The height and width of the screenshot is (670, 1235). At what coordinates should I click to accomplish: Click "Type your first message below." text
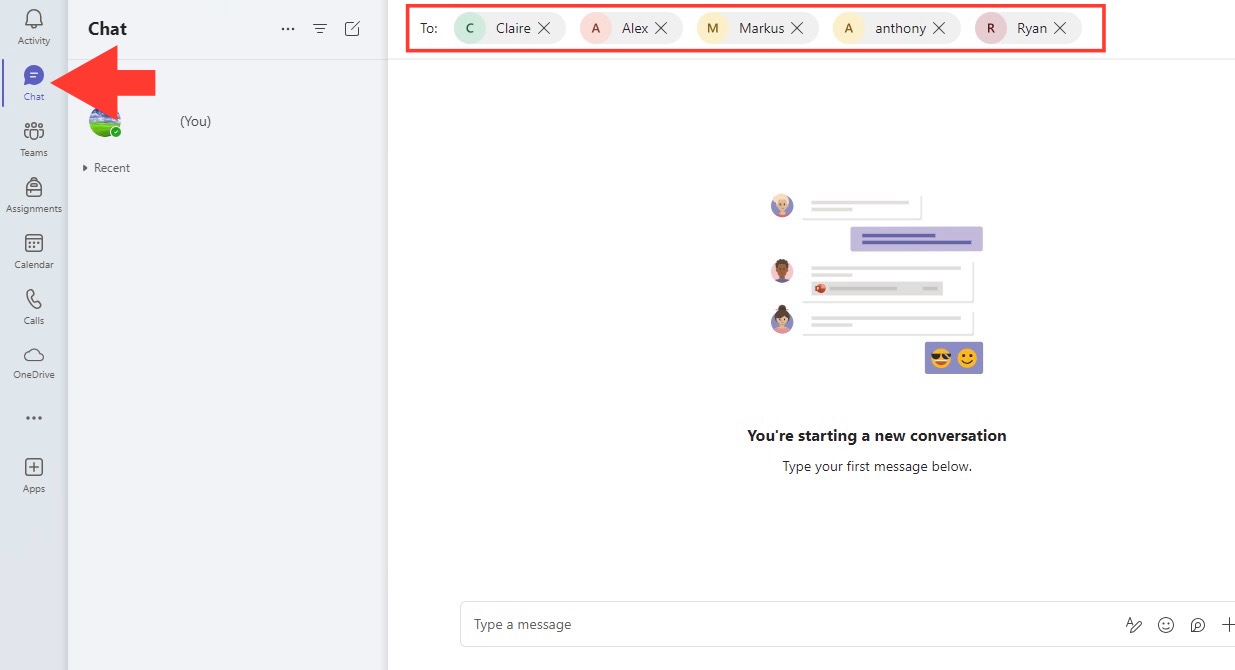pos(877,466)
